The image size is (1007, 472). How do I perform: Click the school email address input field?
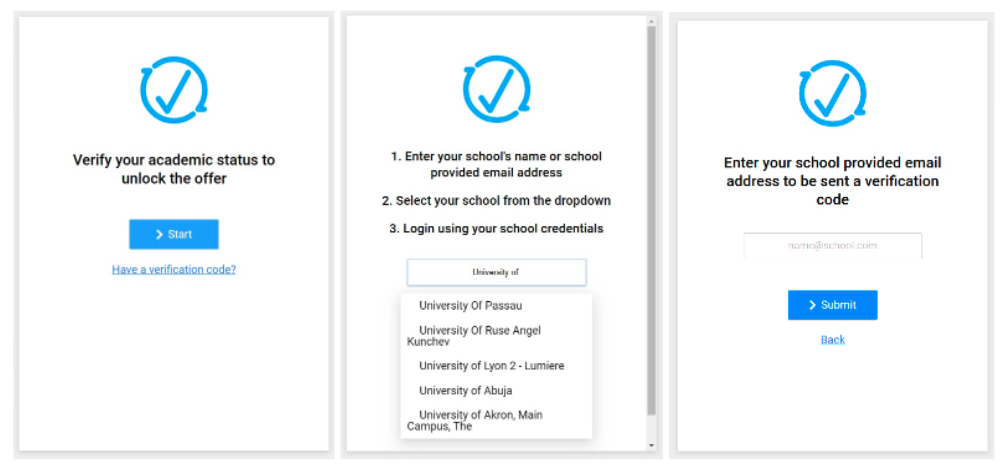832,245
